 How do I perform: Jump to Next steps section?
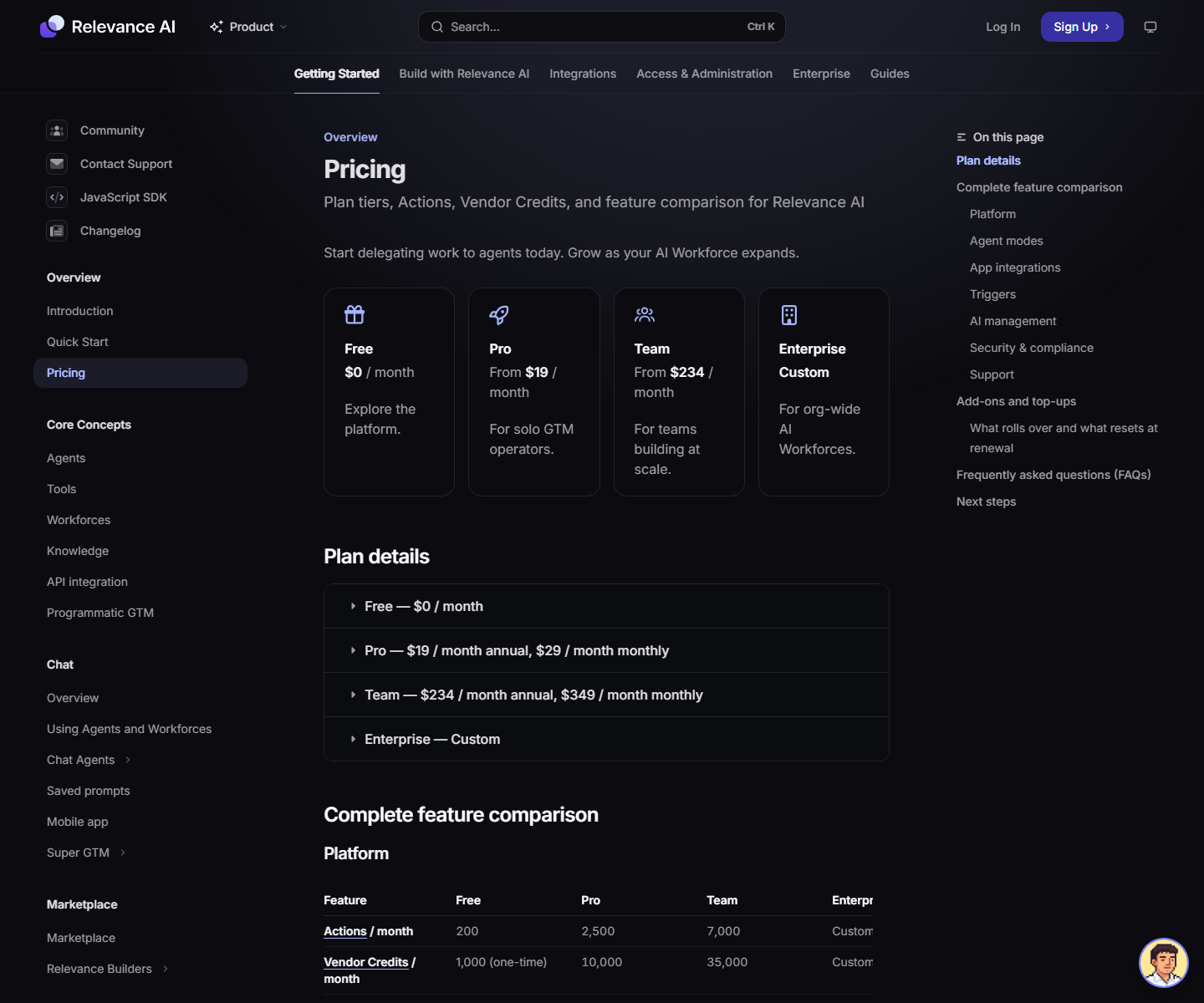click(x=987, y=501)
